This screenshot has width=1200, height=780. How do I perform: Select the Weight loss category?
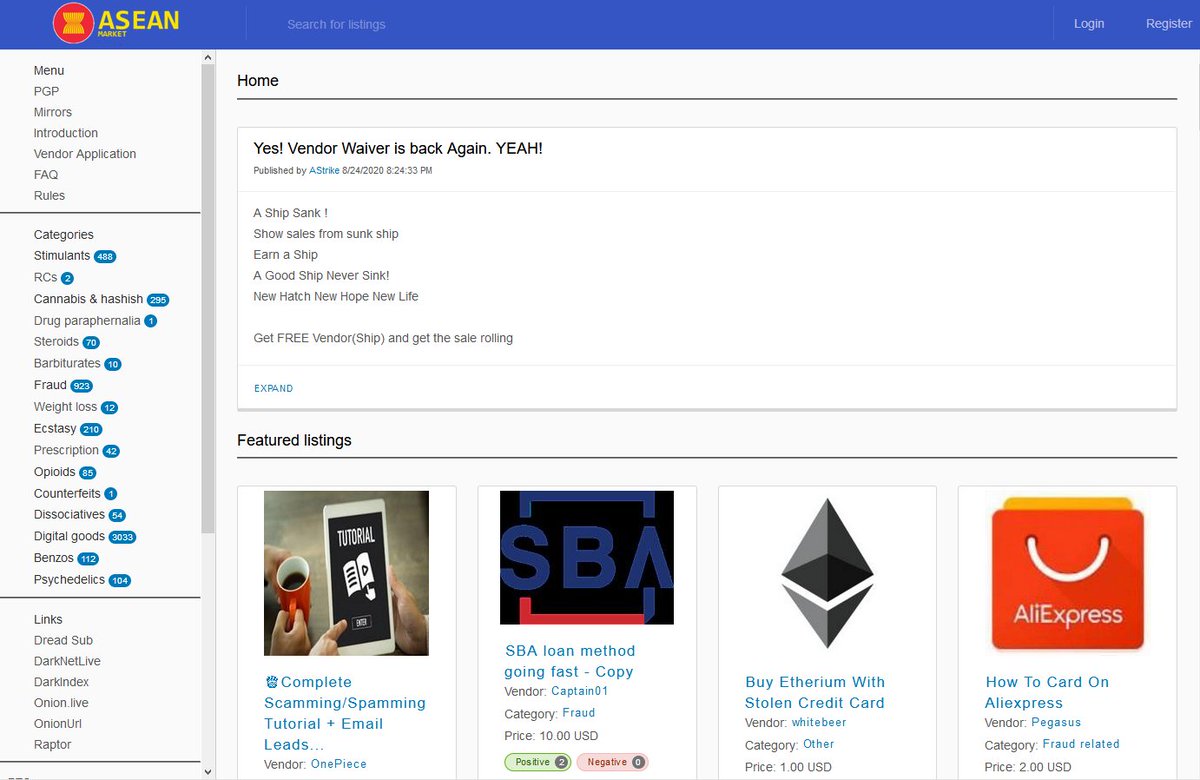pyautogui.click(x=65, y=407)
